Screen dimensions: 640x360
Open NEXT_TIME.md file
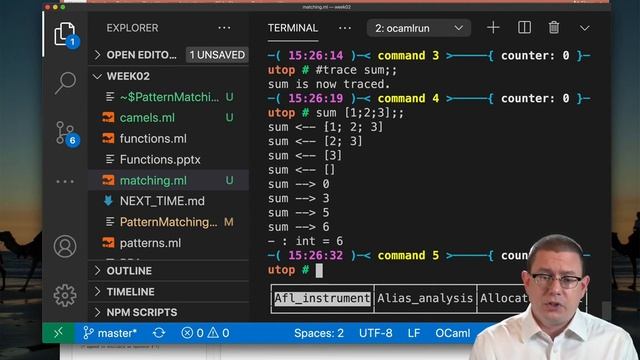pos(169,201)
